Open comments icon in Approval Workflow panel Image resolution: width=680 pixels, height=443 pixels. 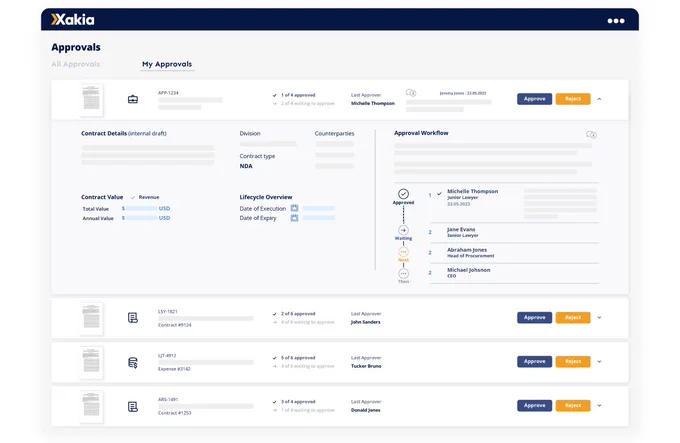click(591, 135)
